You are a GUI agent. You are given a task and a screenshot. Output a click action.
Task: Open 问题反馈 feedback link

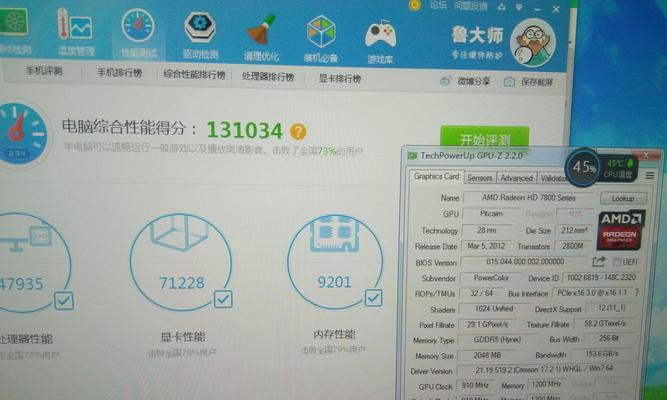(470, 6)
